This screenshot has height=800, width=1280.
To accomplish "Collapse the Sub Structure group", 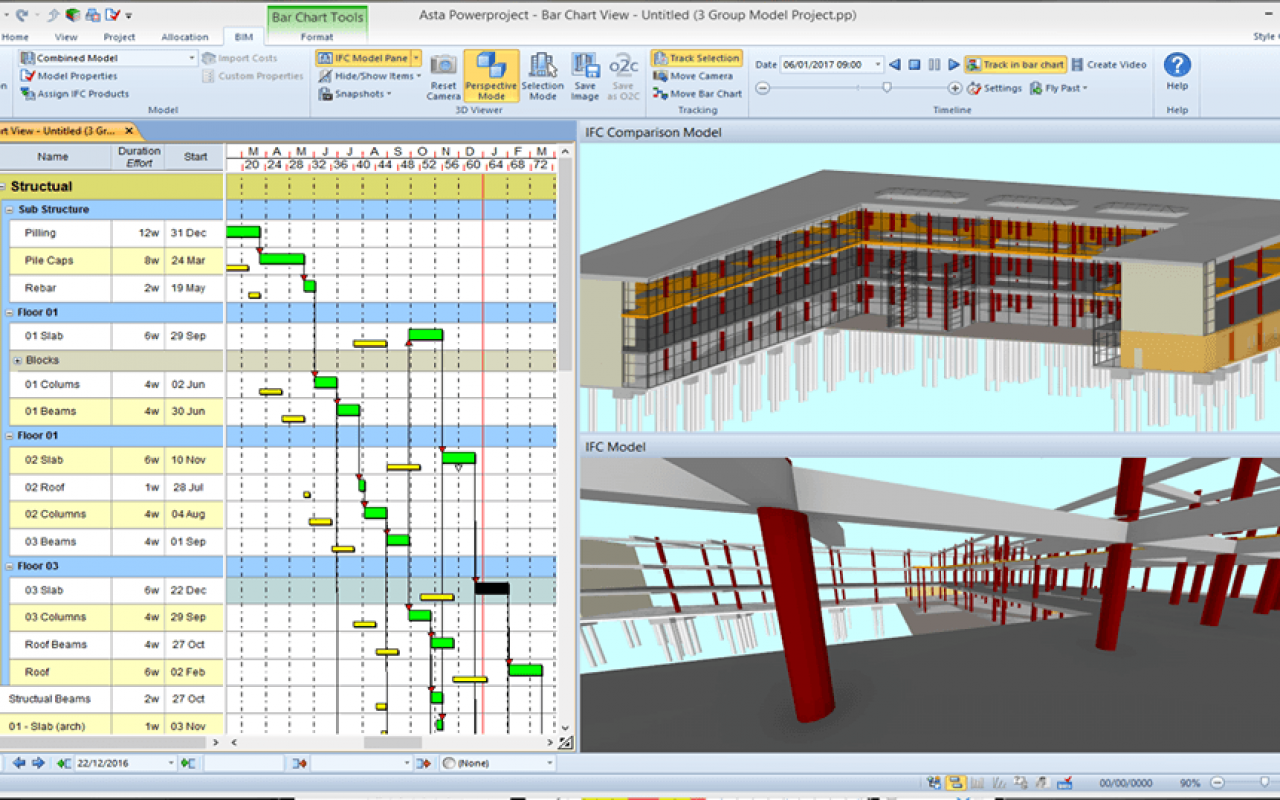I will (9, 210).
